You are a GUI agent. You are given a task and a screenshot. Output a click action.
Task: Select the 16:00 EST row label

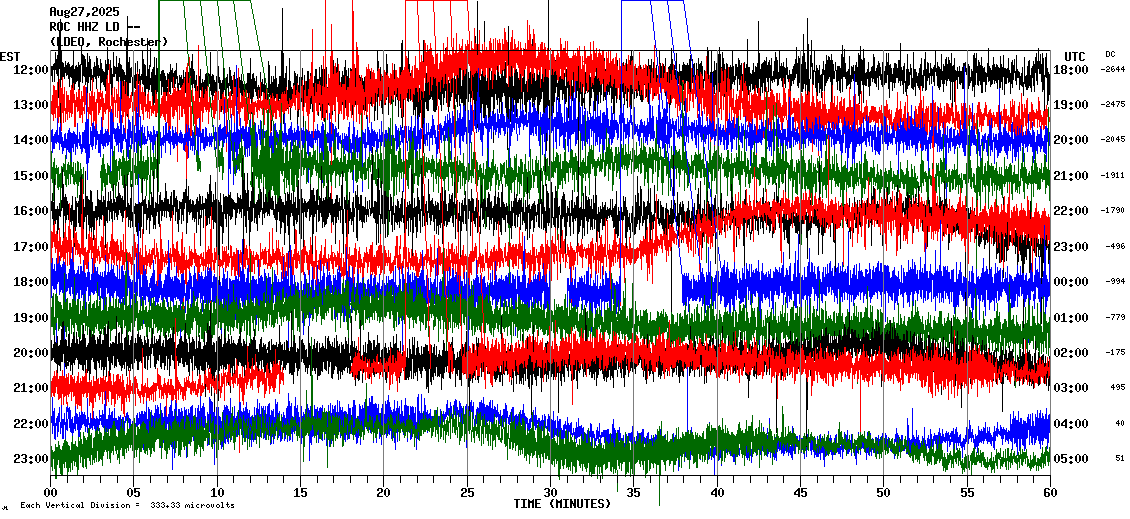tap(31, 211)
